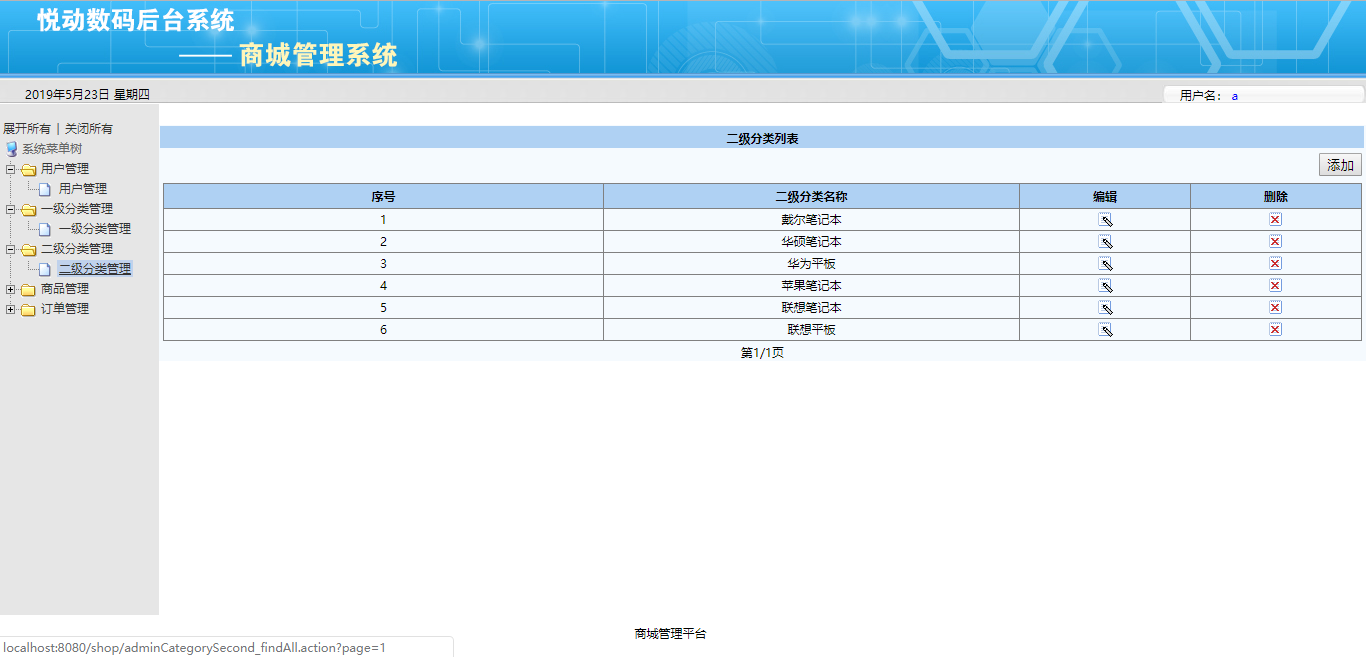Open the 订单管理 folder label
The width and height of the screenshot is (1366, 657).
click(65, 309)
